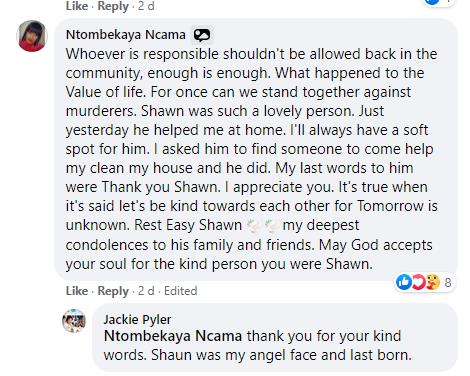Screen dimensions: 470x376
Task: Click the partial reaction icon at the top right
Action: pyautogui.click(x=438, y=2)
